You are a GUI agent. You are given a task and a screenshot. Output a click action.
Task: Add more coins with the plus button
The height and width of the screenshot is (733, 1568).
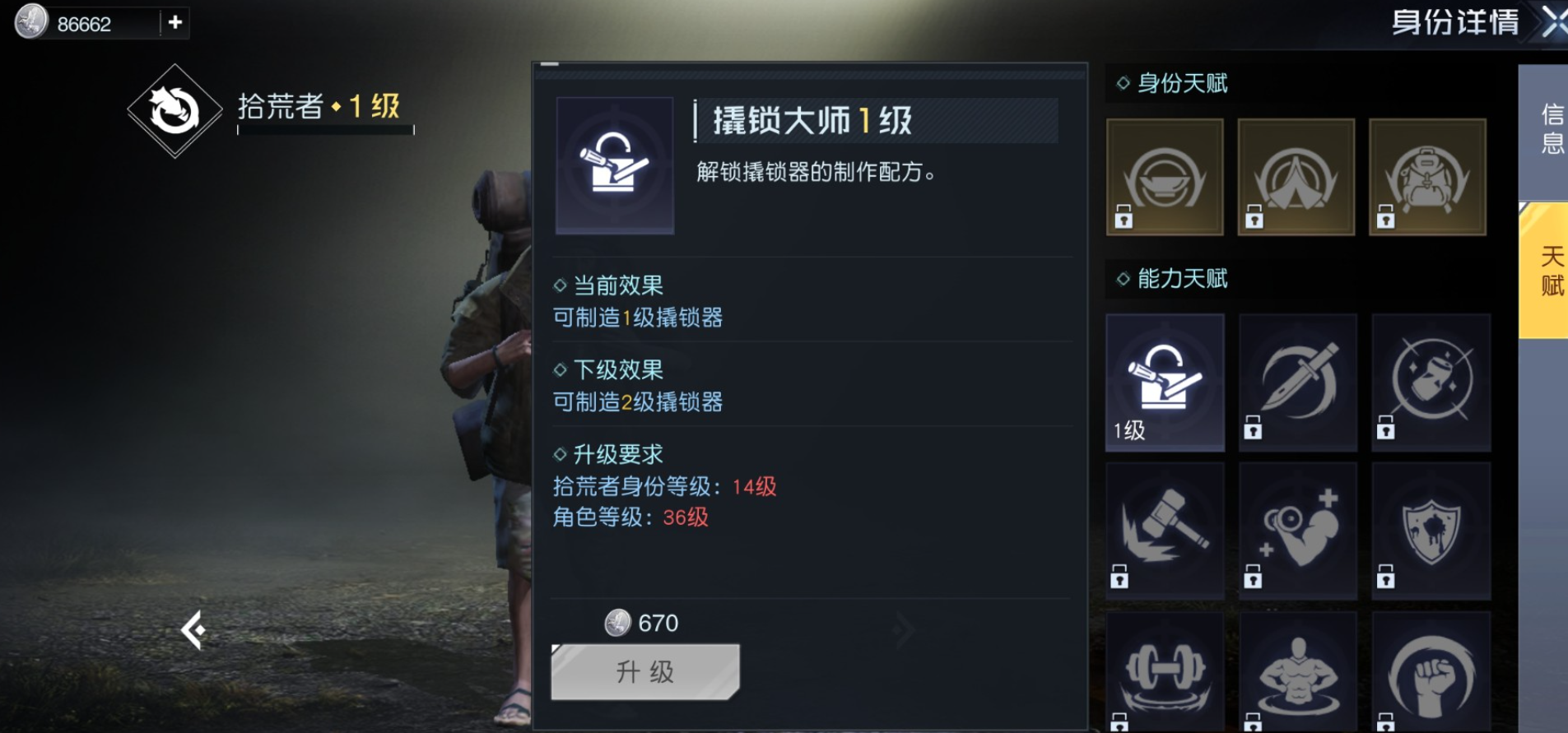coord(175,22)
